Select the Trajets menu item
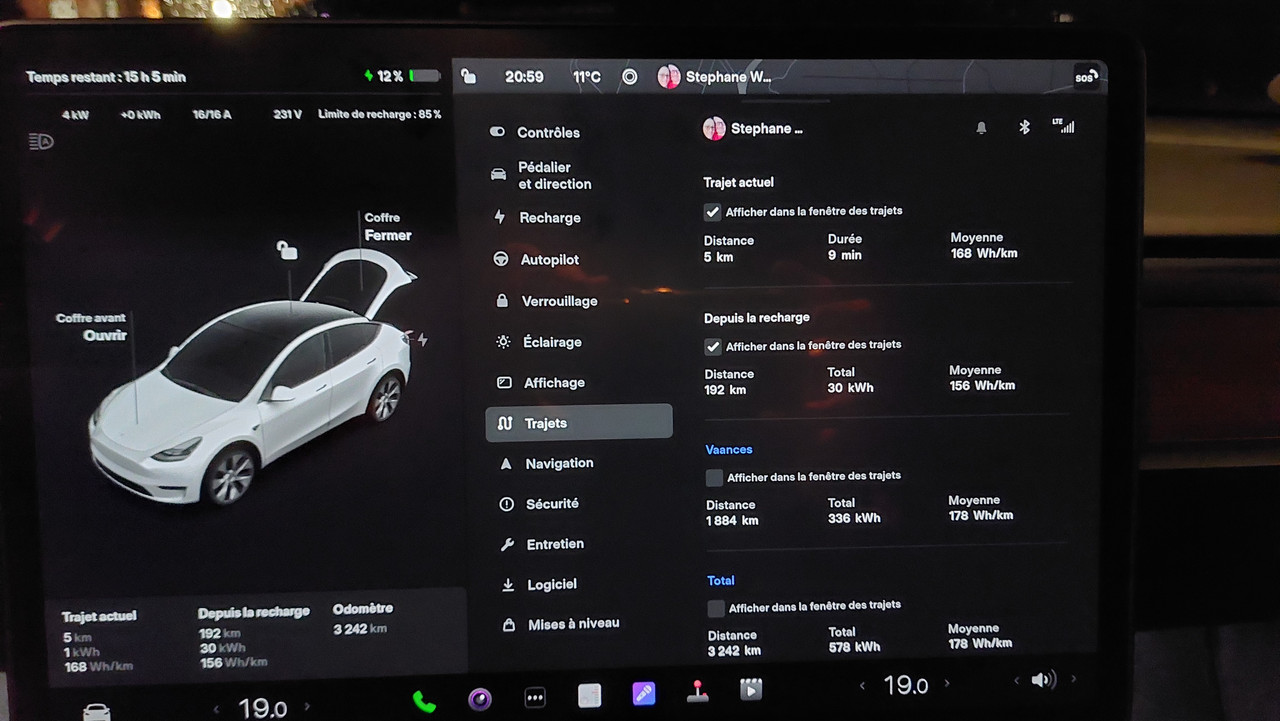The width and height of the screenshot is (1280, 721). [x=579, y=422]
